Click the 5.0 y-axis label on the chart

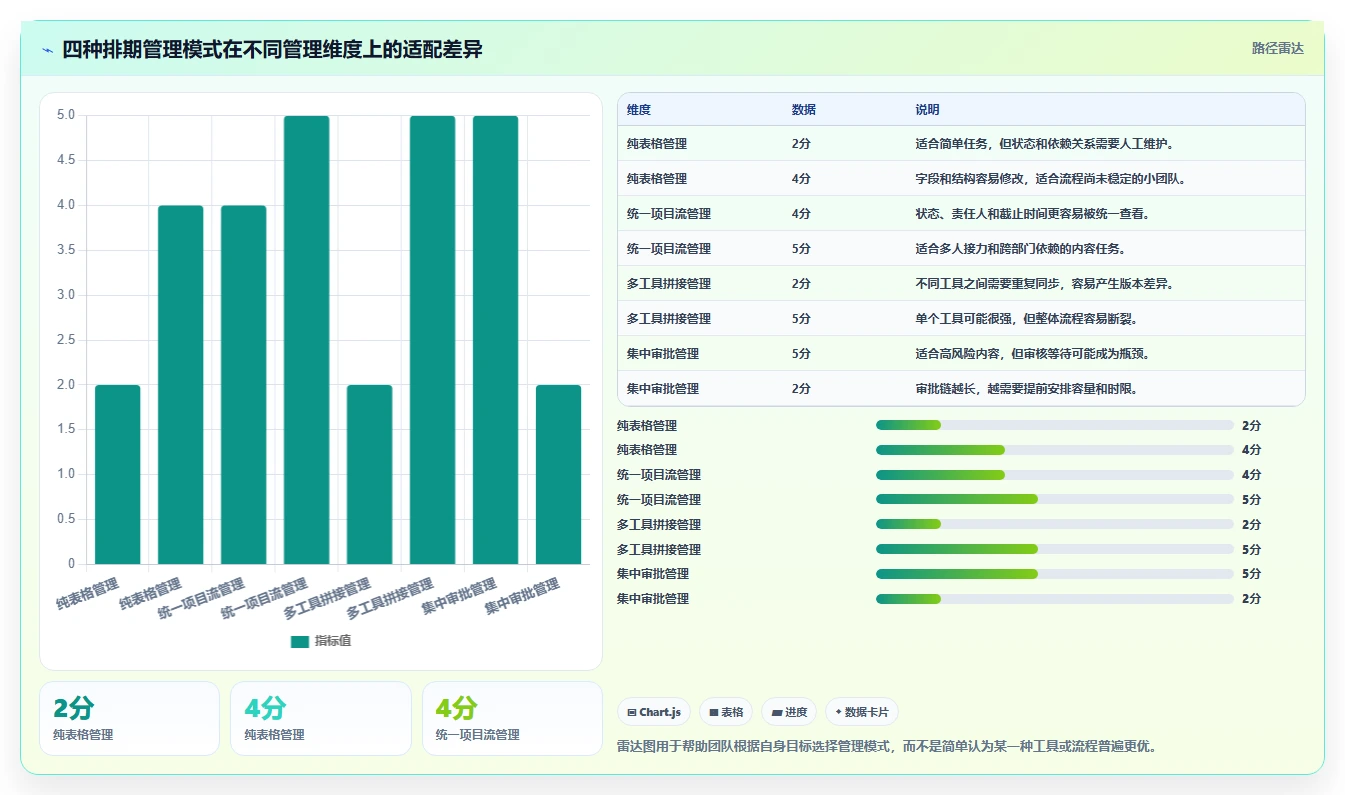[66, 115]
